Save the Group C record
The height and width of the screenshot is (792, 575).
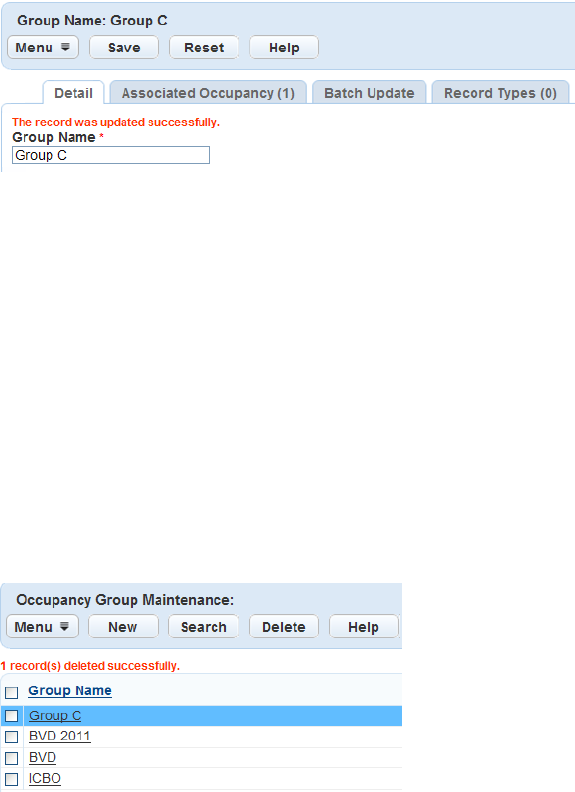(124, 47)
